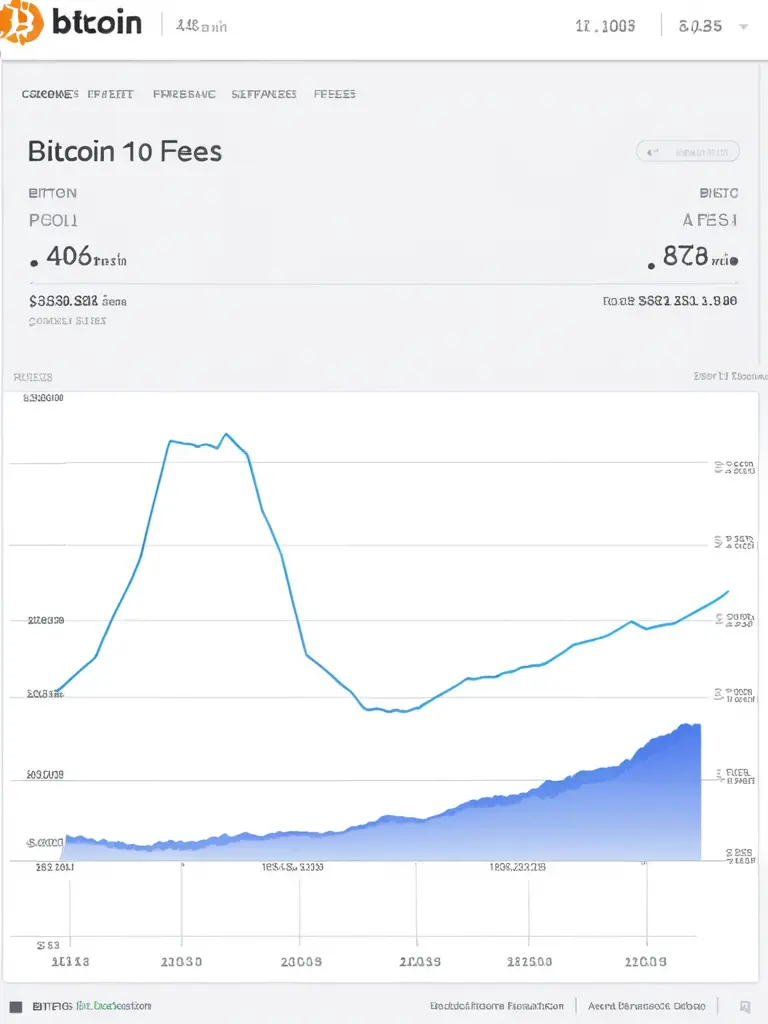The image size is (768, 1024).
Task: Click the Bitcoin 10 Fees heading
Action: (125, 152)
